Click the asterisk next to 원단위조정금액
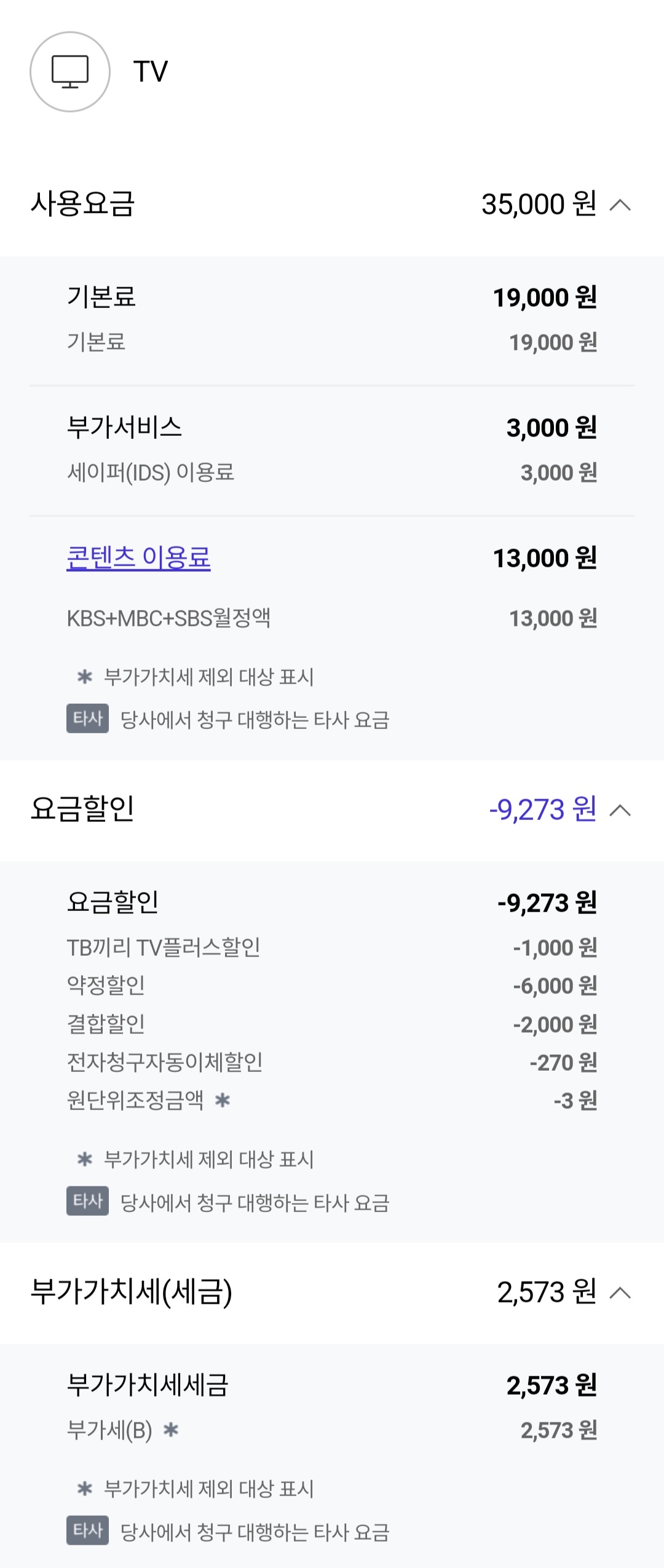The height and width of the screenshot is (1568, 664). coord(223,1100)
